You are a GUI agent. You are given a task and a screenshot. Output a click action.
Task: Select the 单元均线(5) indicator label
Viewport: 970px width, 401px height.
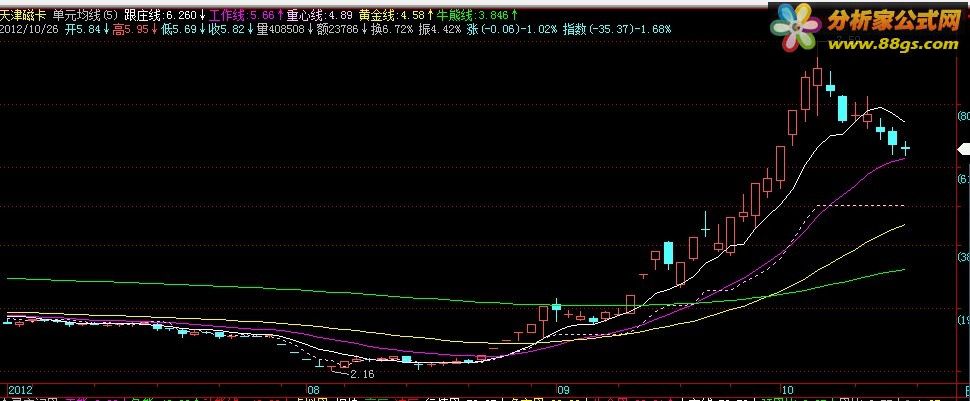(x=84, y=14)
